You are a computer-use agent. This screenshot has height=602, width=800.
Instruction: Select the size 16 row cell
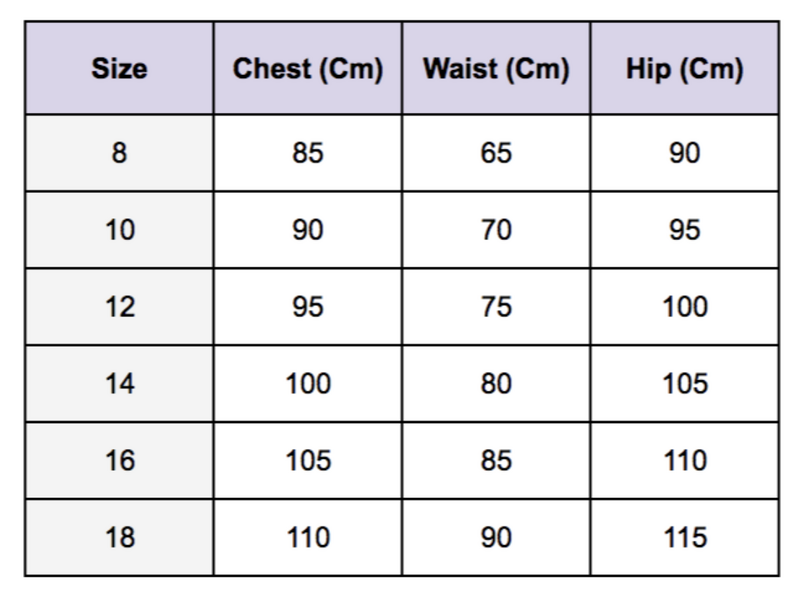[x=119, y=461]
